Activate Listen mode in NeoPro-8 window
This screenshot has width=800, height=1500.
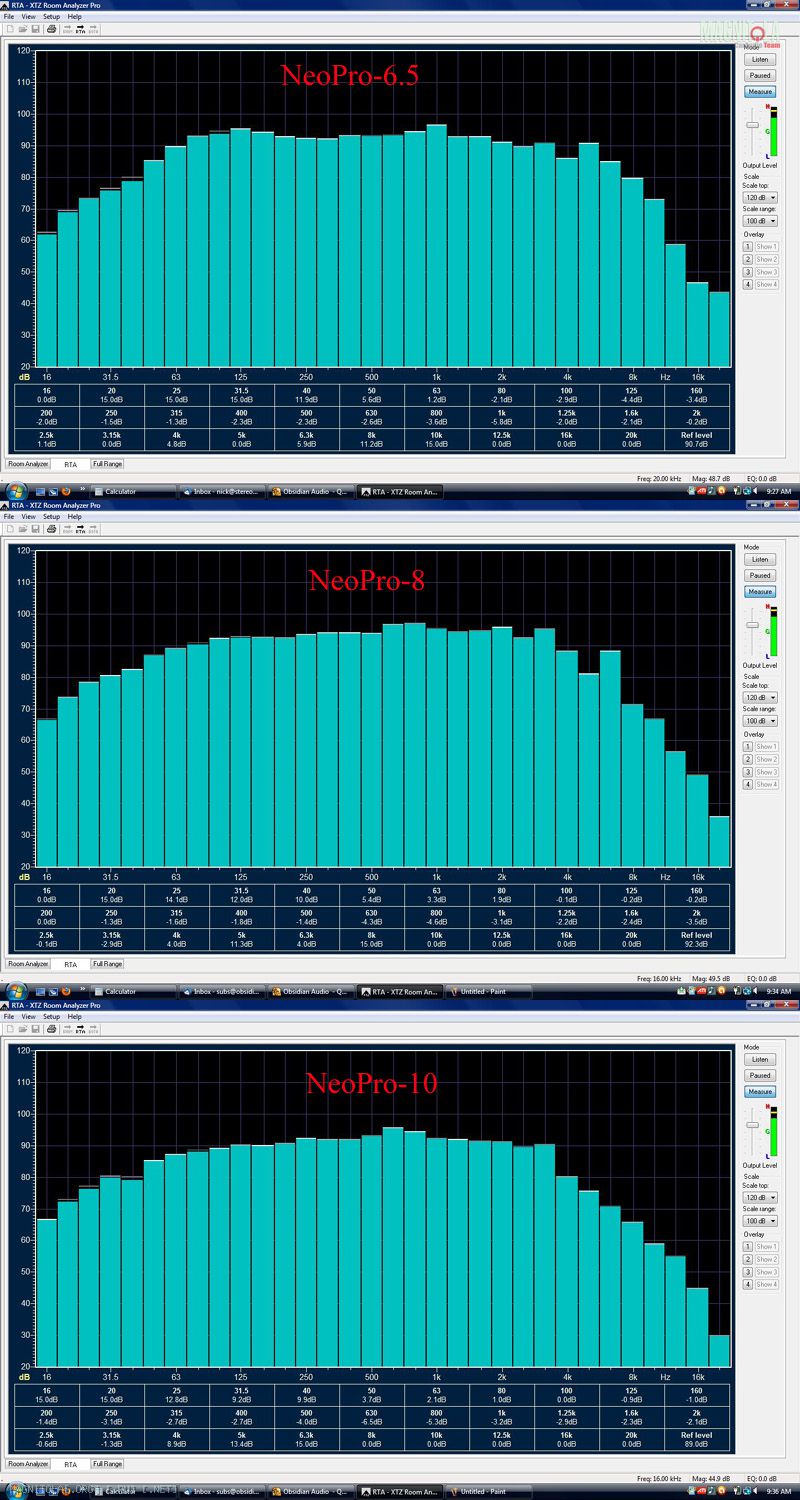coord(760,560)
